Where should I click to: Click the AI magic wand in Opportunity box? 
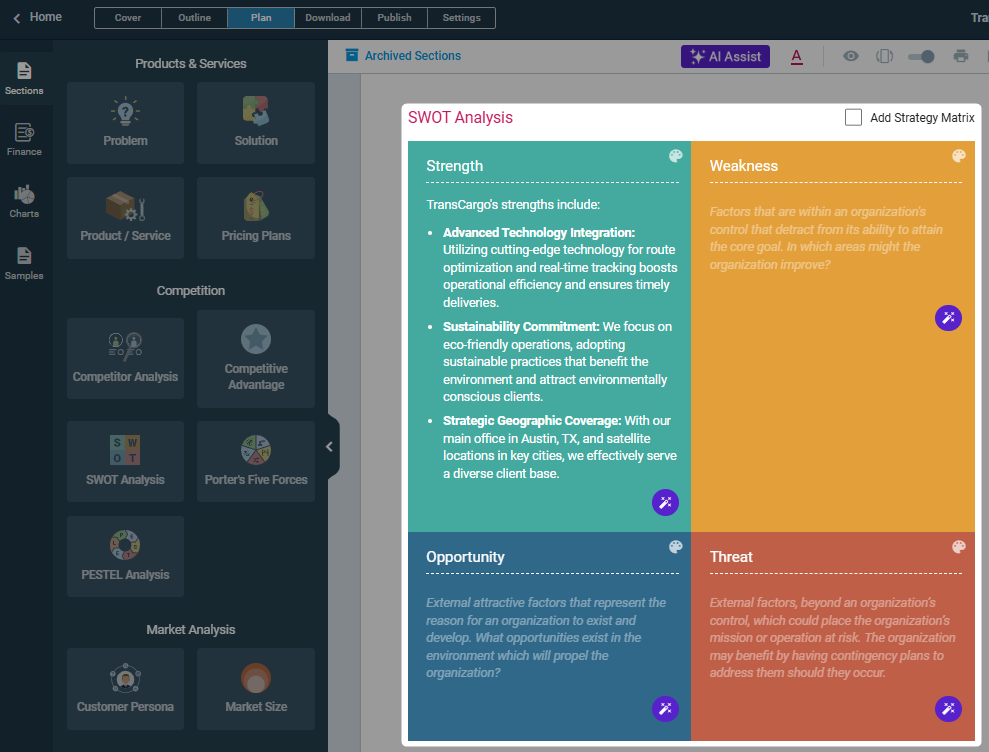[665, 708]
